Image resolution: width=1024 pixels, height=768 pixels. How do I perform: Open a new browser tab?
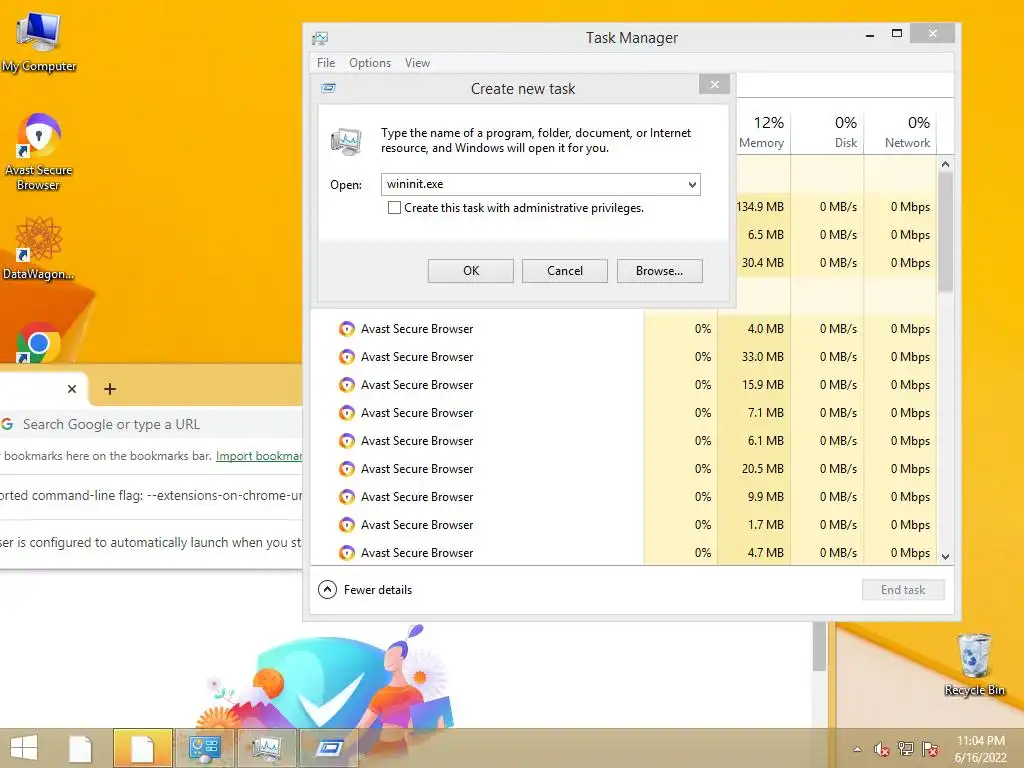(x=110, y=389)
